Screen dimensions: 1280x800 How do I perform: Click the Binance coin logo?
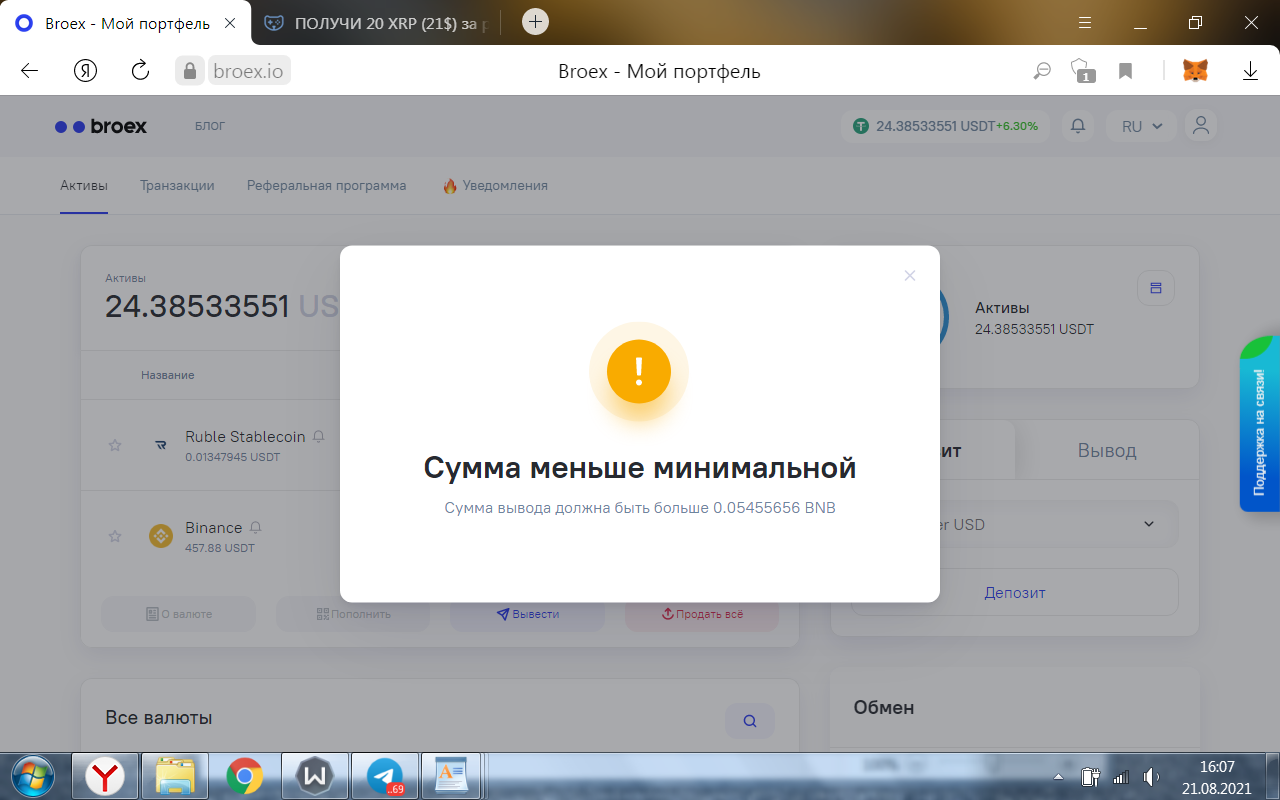[x=161, y=536]
